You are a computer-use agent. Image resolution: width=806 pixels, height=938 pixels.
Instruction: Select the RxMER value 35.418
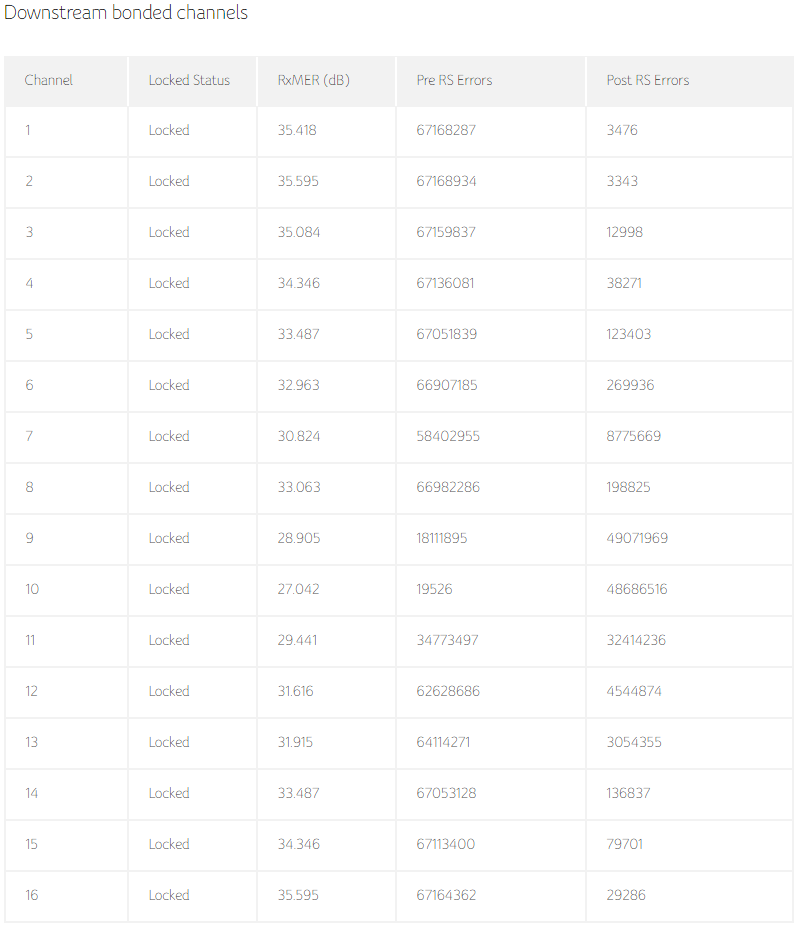coord(297,130)
